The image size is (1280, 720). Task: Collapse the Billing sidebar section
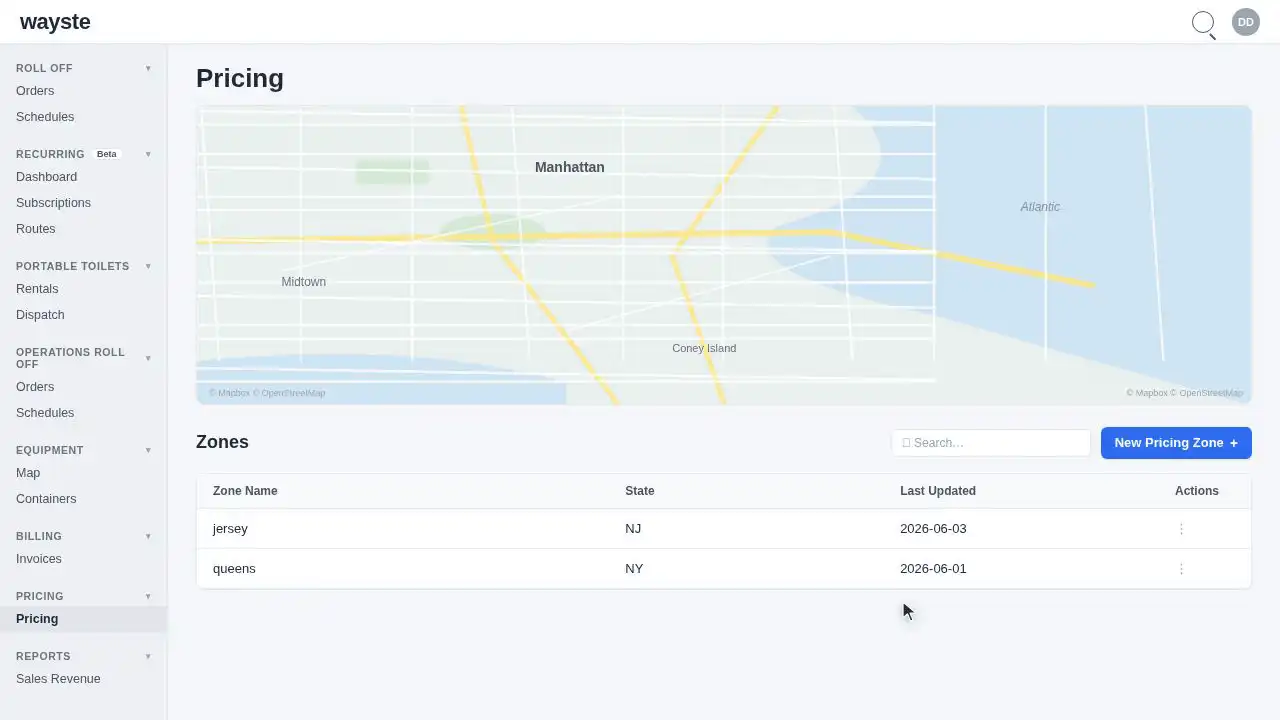148,536
